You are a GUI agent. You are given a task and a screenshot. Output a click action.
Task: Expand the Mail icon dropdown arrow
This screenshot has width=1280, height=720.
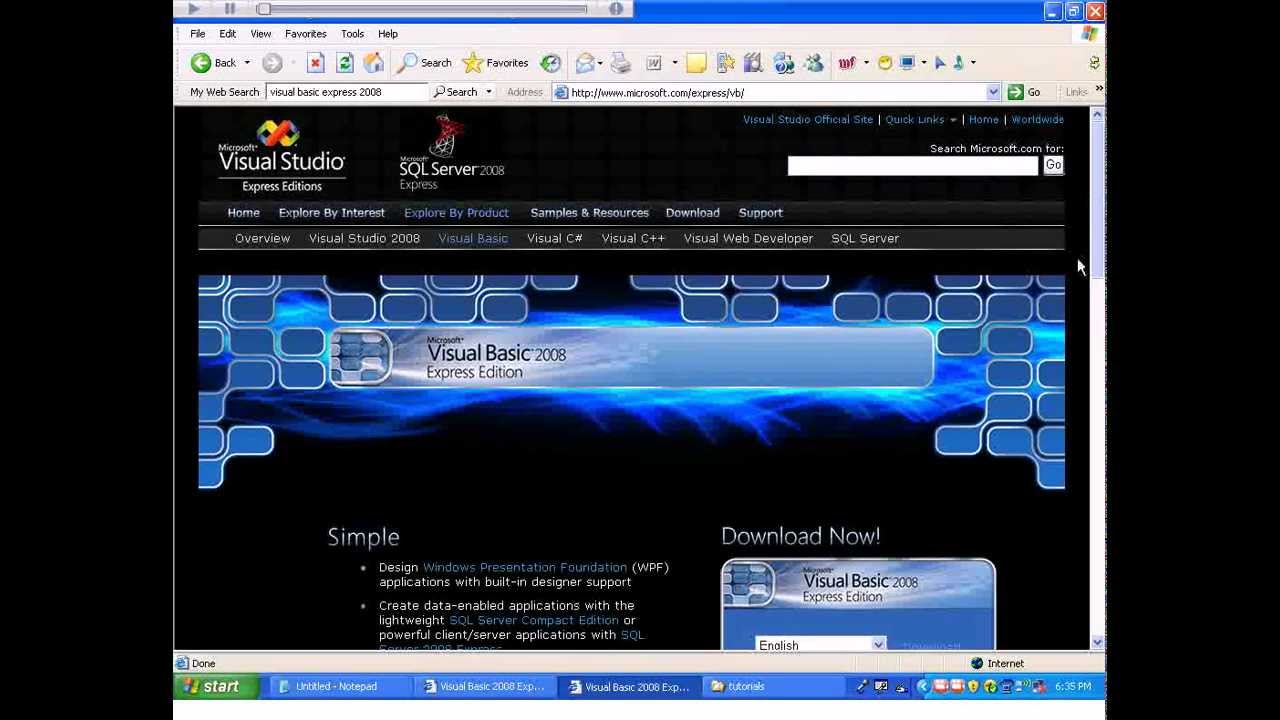600,63
